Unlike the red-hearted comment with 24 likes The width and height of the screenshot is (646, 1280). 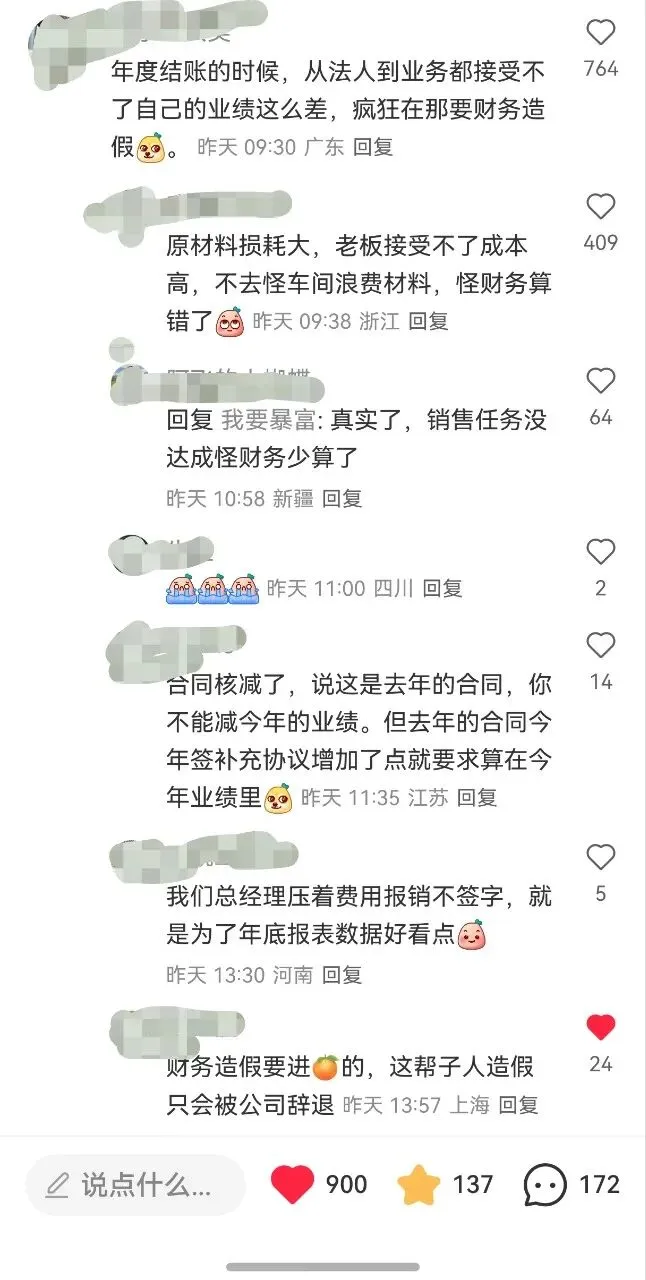600,1027
